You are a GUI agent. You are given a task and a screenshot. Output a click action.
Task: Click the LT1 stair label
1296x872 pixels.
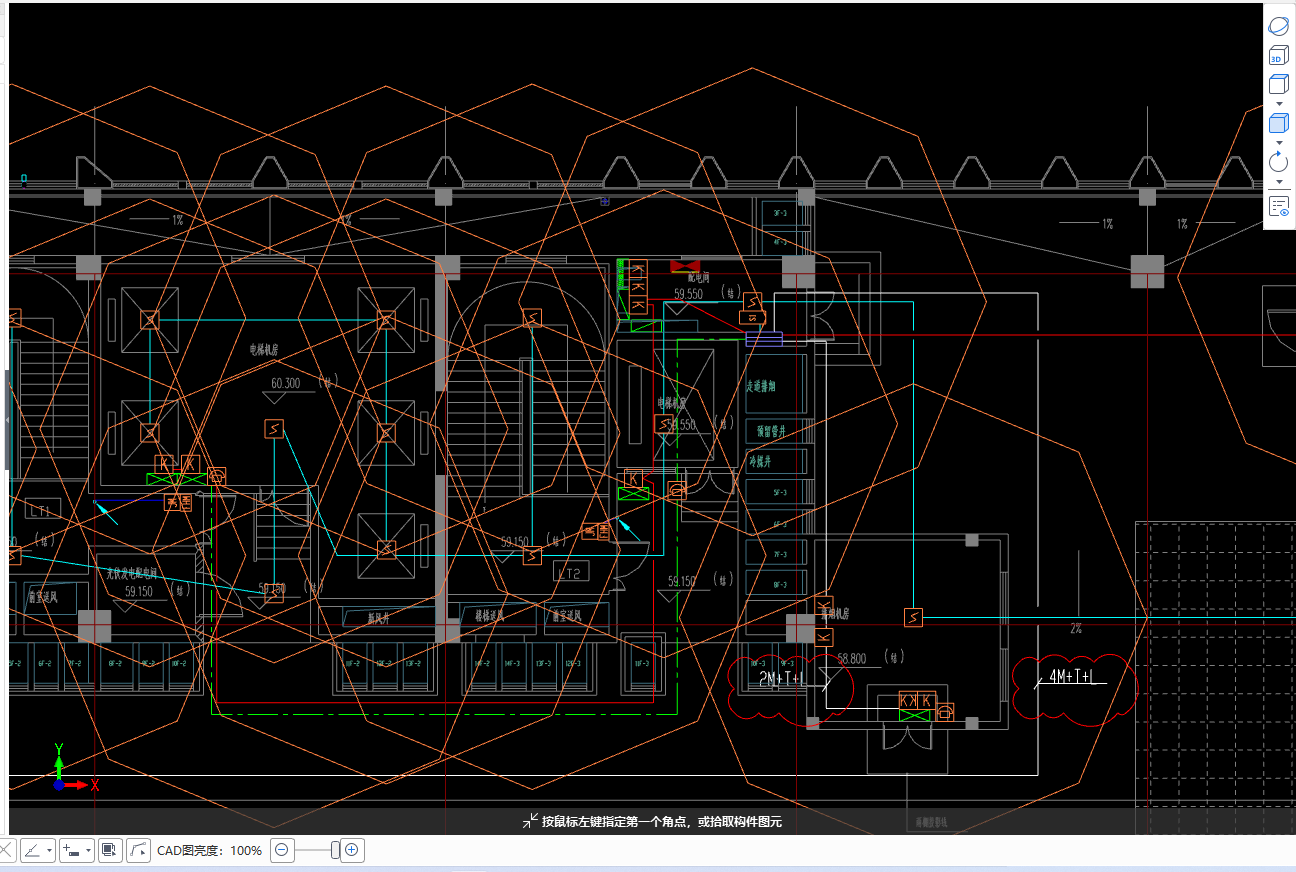(x=40, y=511)
